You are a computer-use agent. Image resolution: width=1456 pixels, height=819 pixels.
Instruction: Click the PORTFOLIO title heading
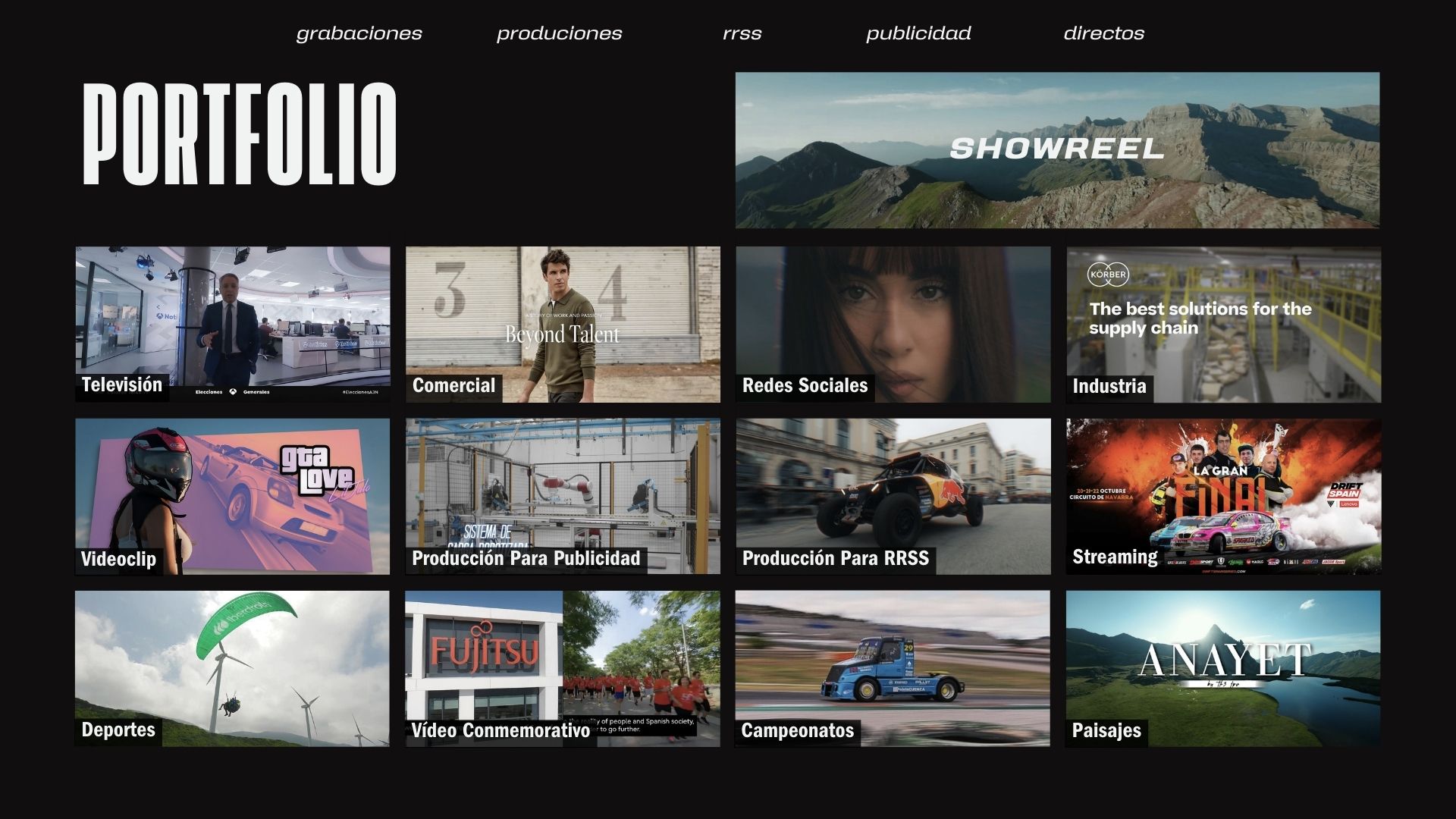[240, 136]
